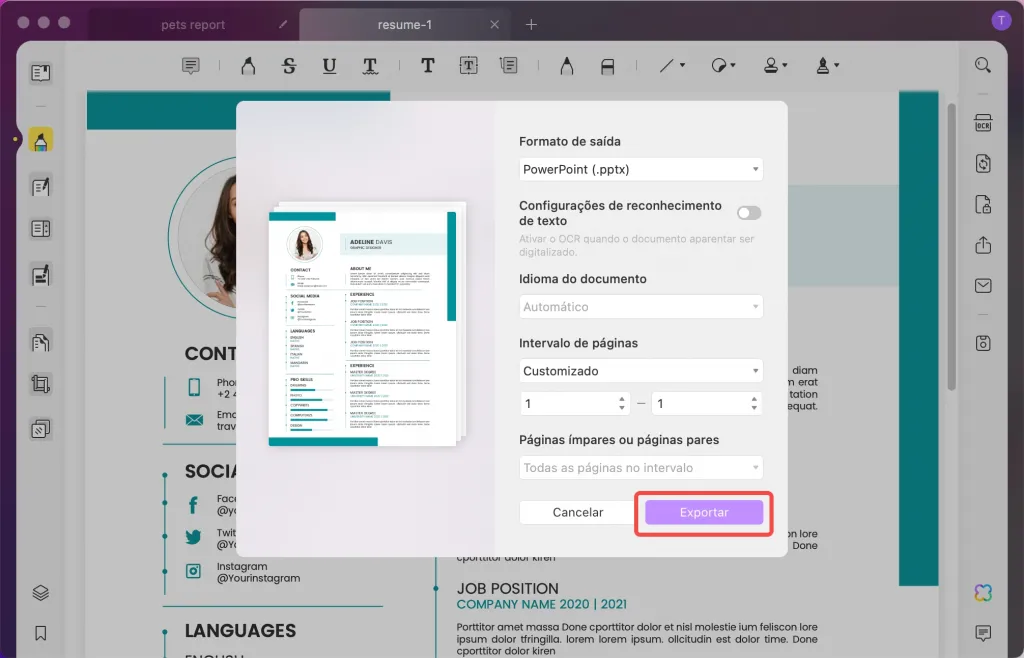Click the Exportar button

pyautogui.click(x=704, y=512)
